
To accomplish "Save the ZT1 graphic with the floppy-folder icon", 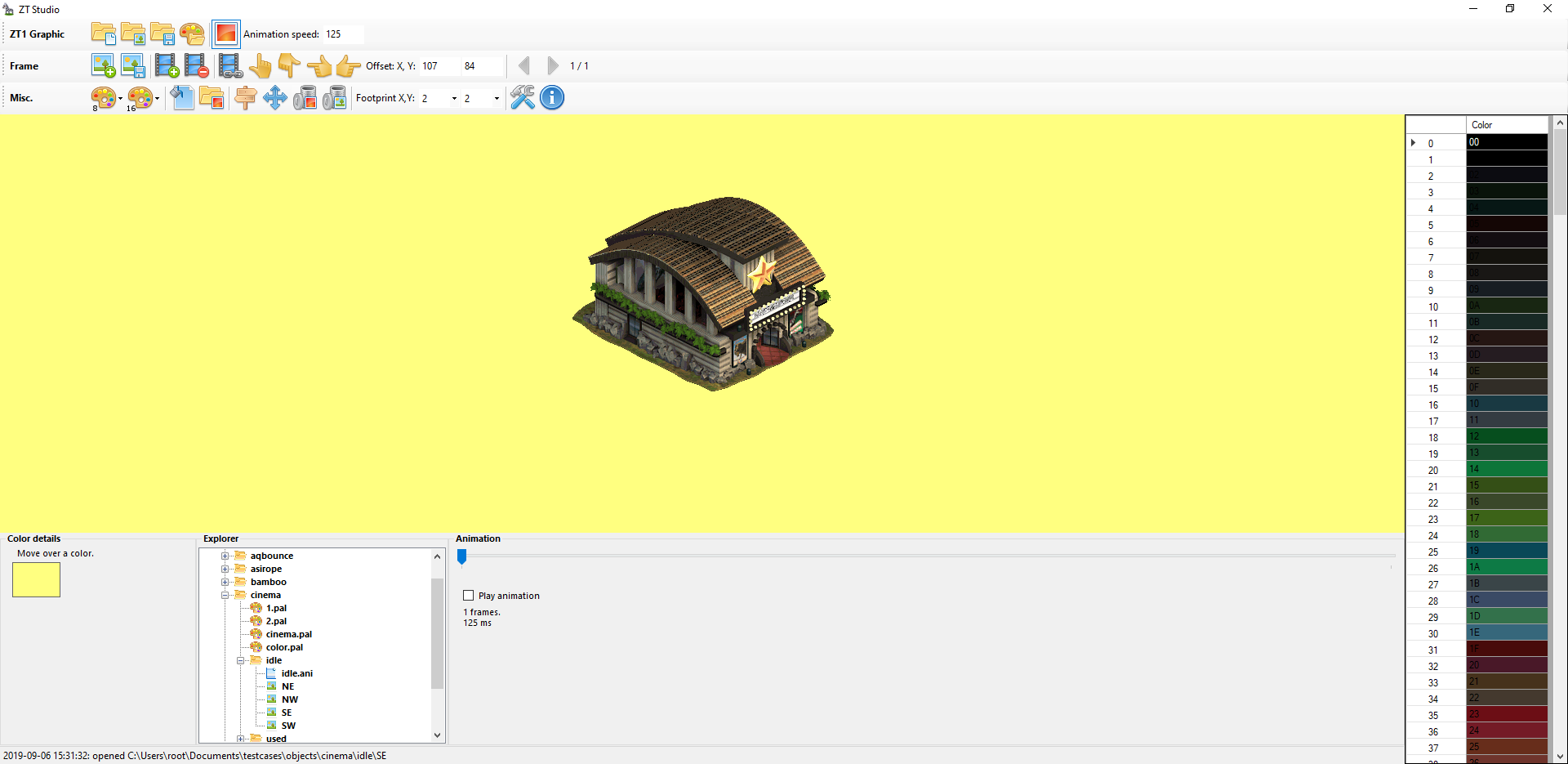I will (x=162, y=34).
